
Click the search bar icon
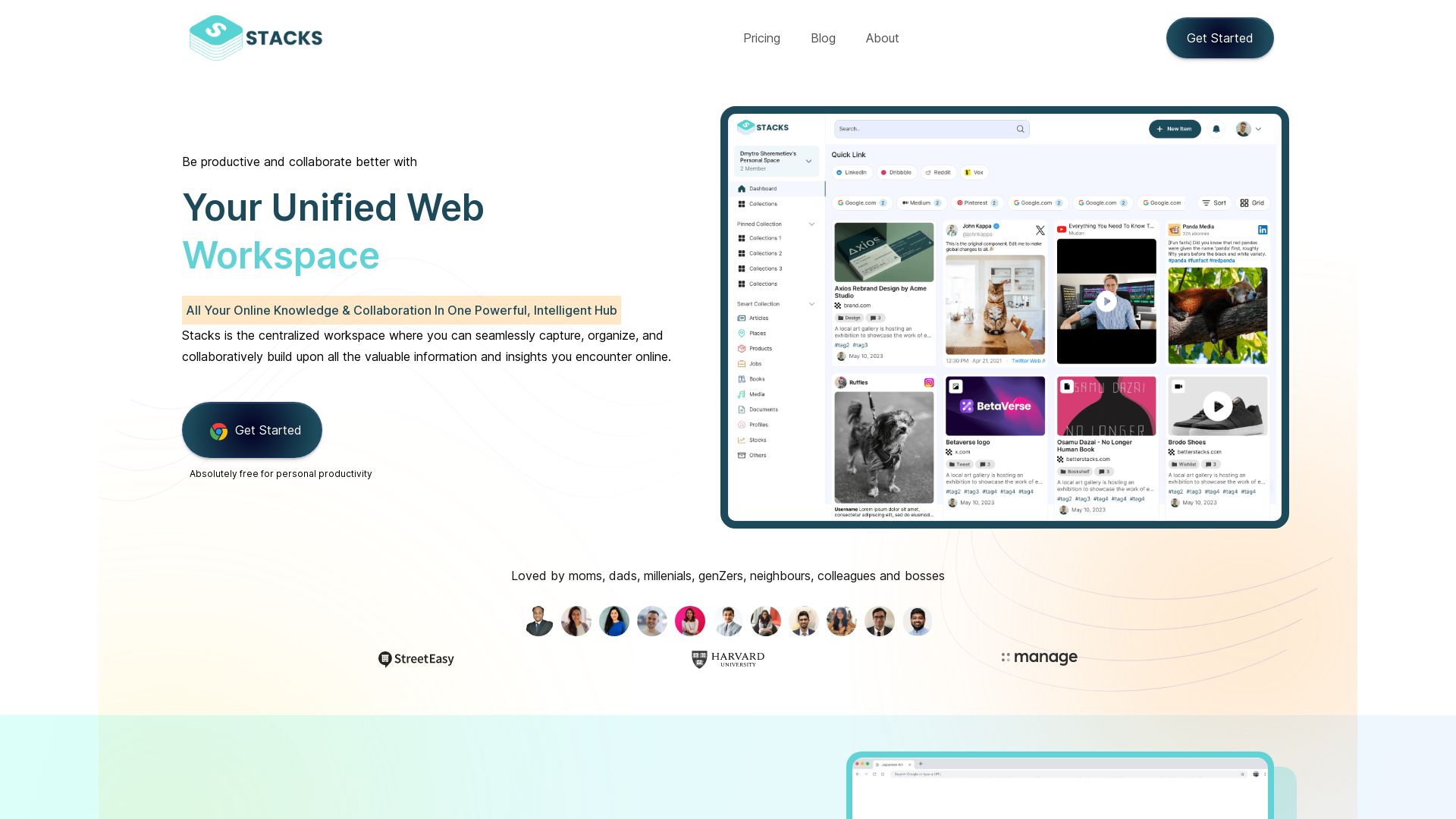(x=1020, y=128)
